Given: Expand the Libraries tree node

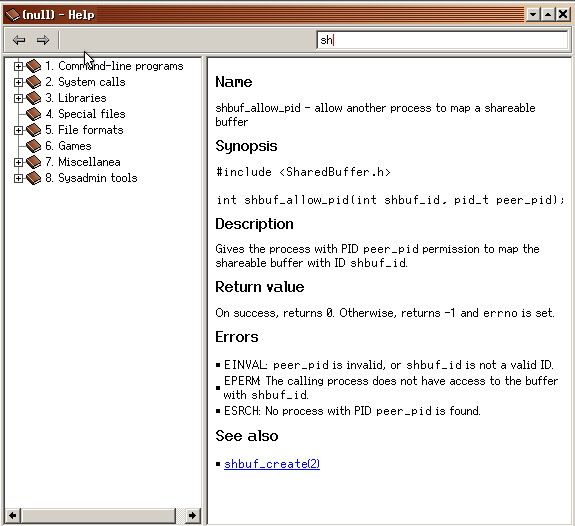Looking at the screenshot, I should [18, 98].
